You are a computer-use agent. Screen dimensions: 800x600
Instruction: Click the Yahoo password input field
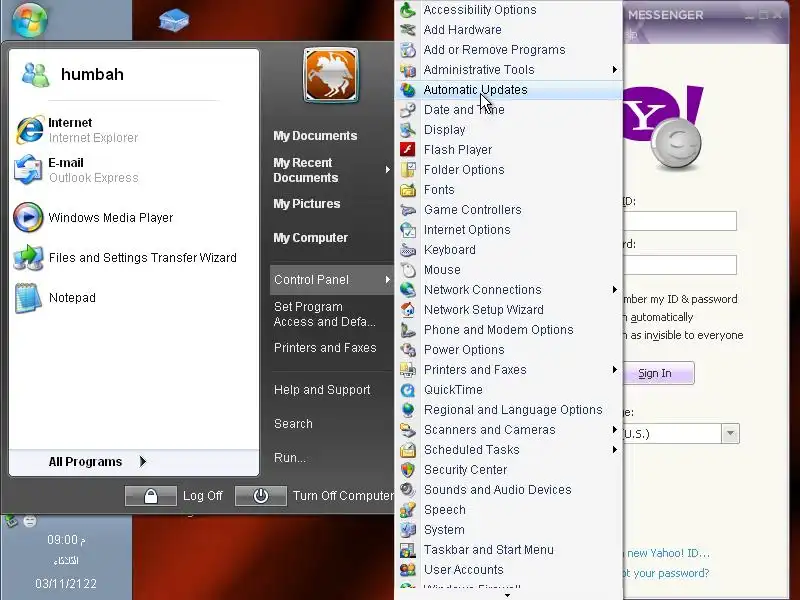tap(680, 265)
